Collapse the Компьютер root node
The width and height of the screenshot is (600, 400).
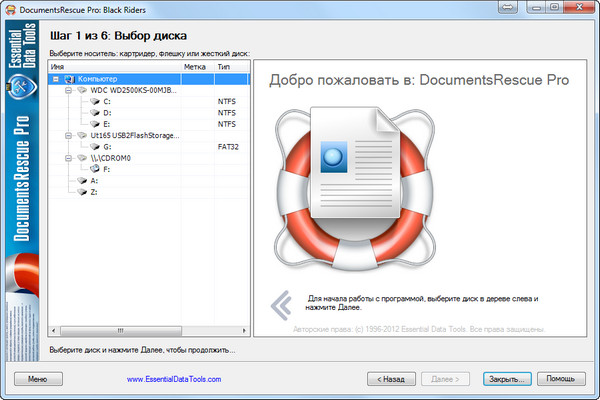click(x=56, y=78)
